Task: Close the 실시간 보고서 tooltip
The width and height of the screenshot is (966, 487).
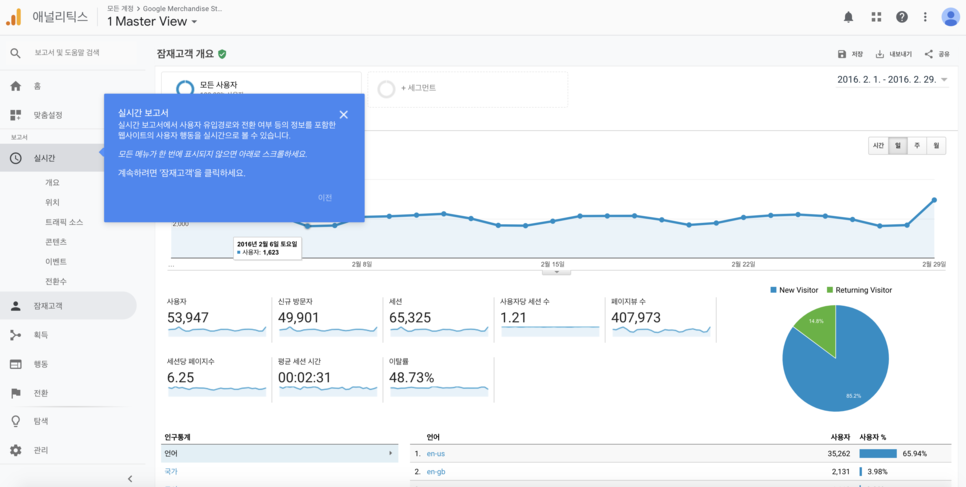Action: [344, 114]
